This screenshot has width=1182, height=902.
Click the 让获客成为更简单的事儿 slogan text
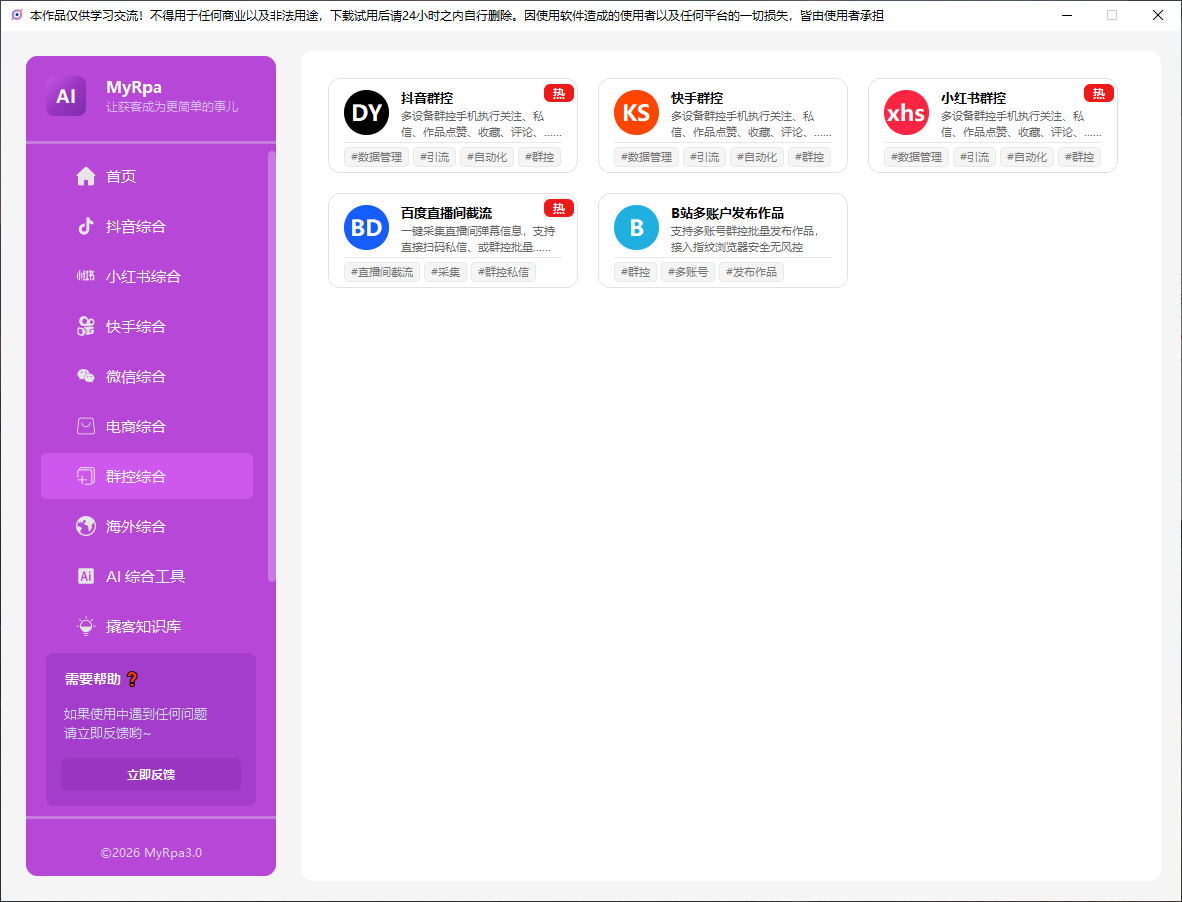click(172, 107)
